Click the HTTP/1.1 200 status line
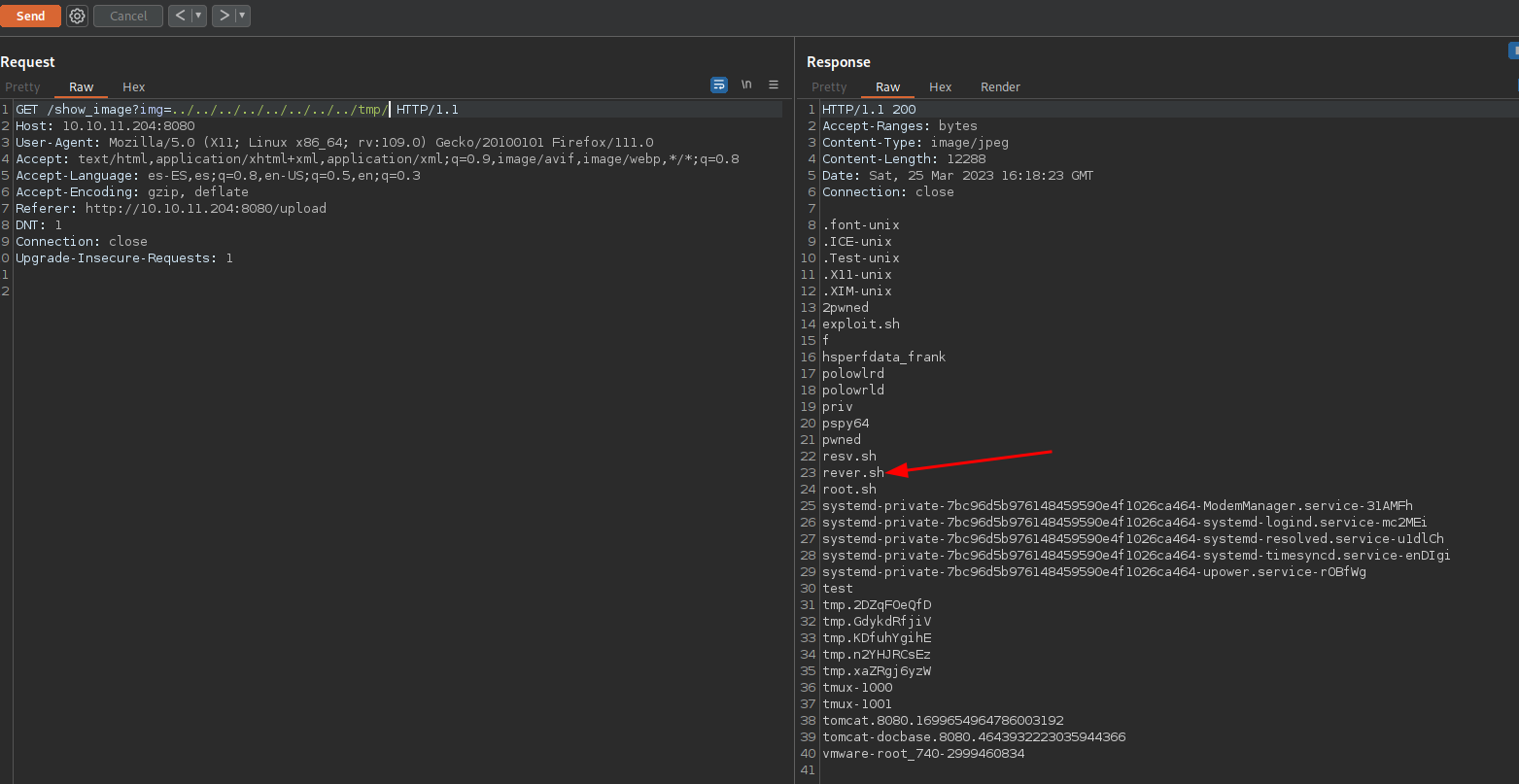The image size is (1519, 784). 869,110
